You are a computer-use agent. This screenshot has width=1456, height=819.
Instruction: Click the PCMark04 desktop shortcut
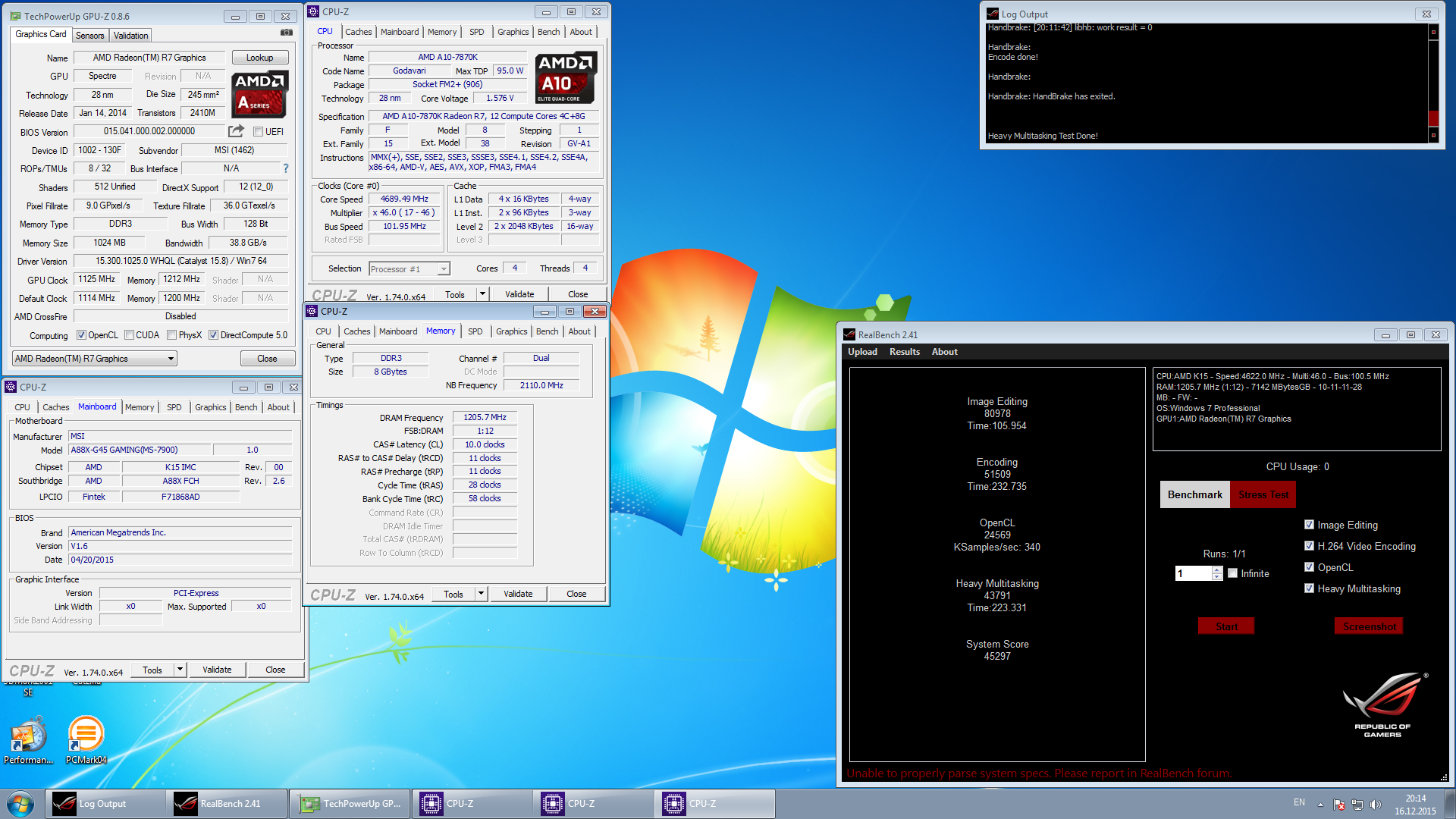86,740
